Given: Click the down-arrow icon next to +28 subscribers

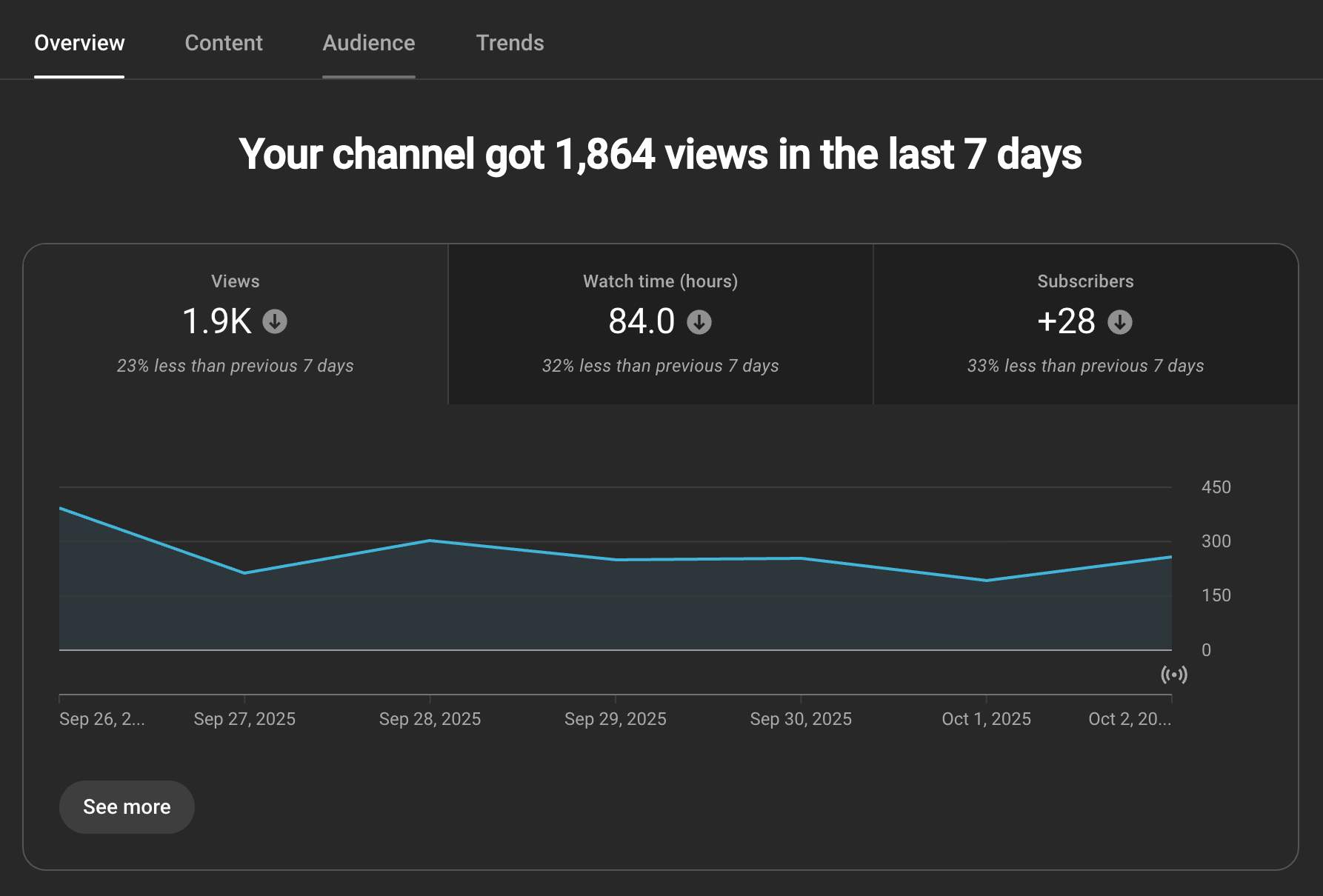Looking at the screenshot, I should coord(1120,322).
